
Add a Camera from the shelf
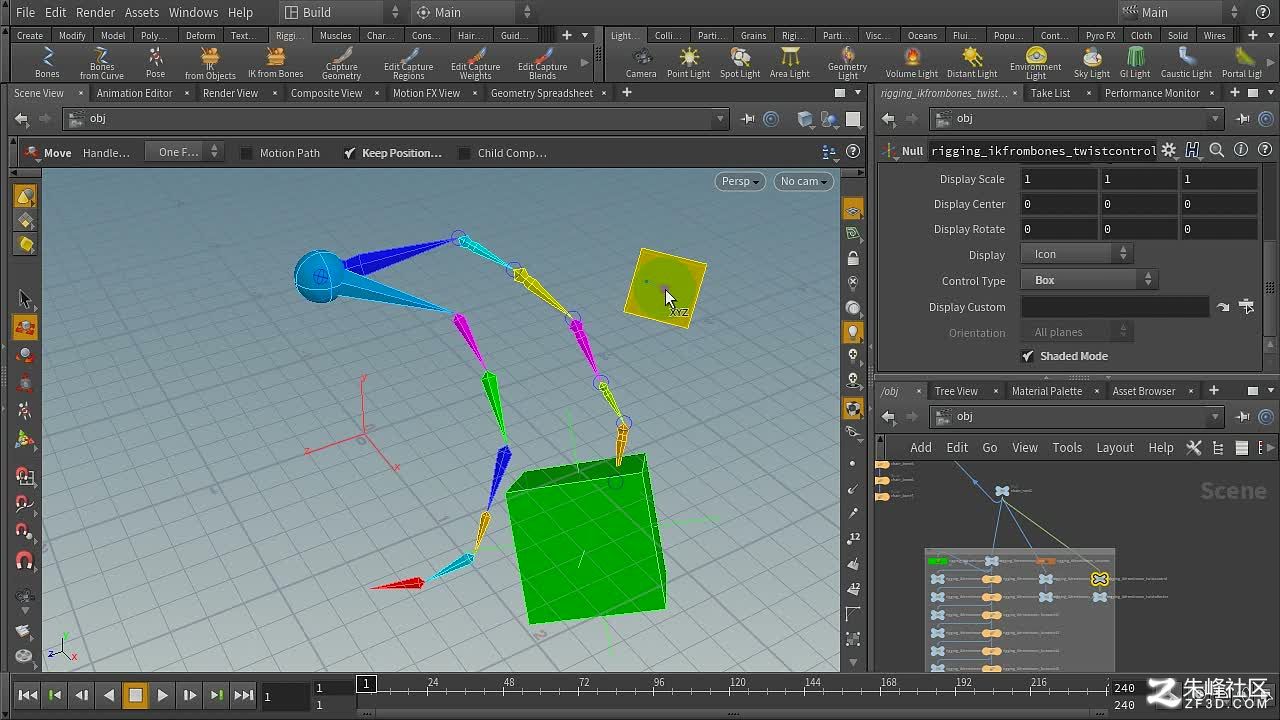(x=641, y=63)
